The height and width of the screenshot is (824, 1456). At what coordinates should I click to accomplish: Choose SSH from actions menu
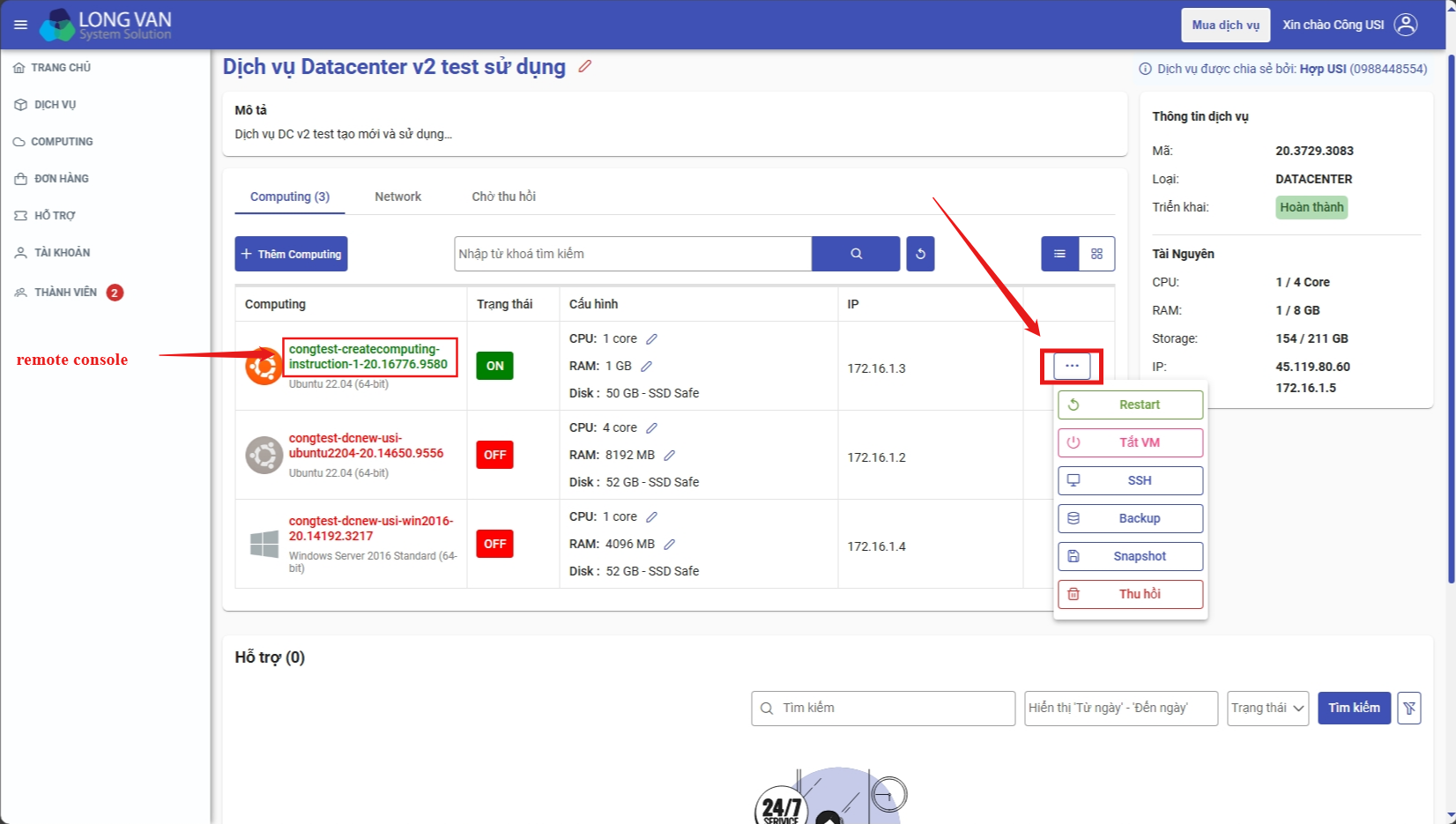coord(1130,480)
